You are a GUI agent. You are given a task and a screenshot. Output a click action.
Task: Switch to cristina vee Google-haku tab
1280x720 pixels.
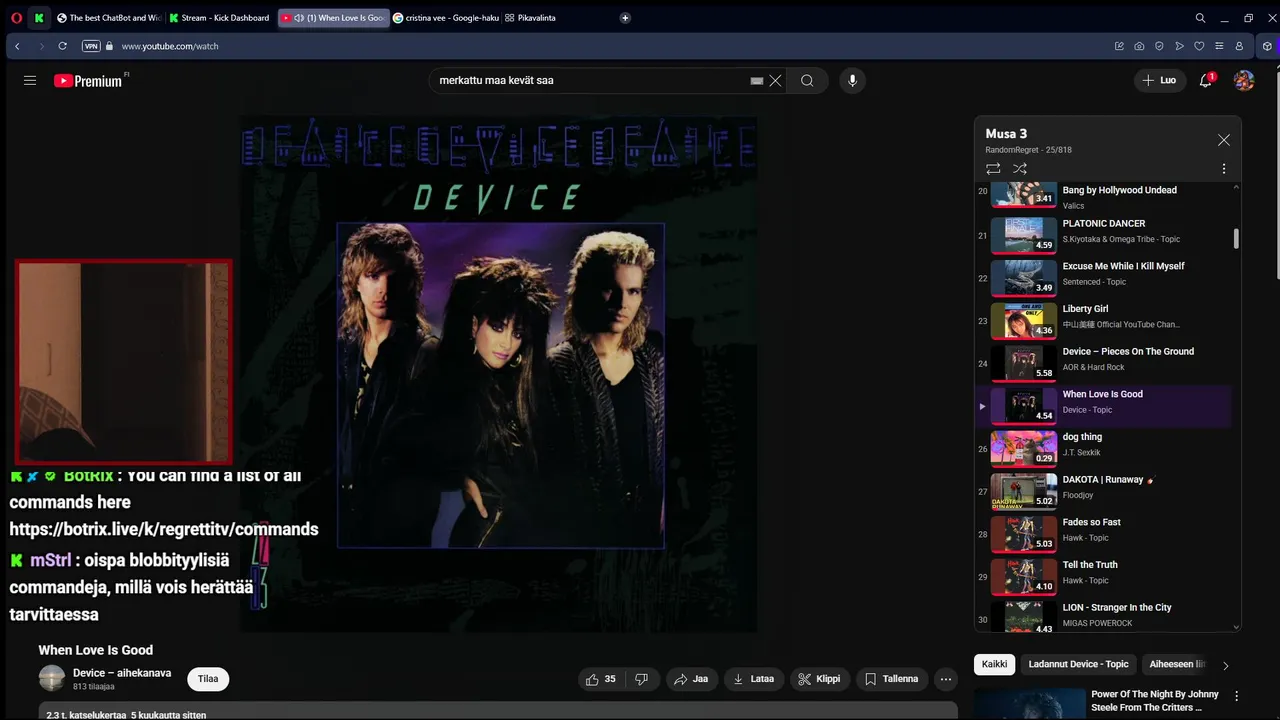coord(445,18)
